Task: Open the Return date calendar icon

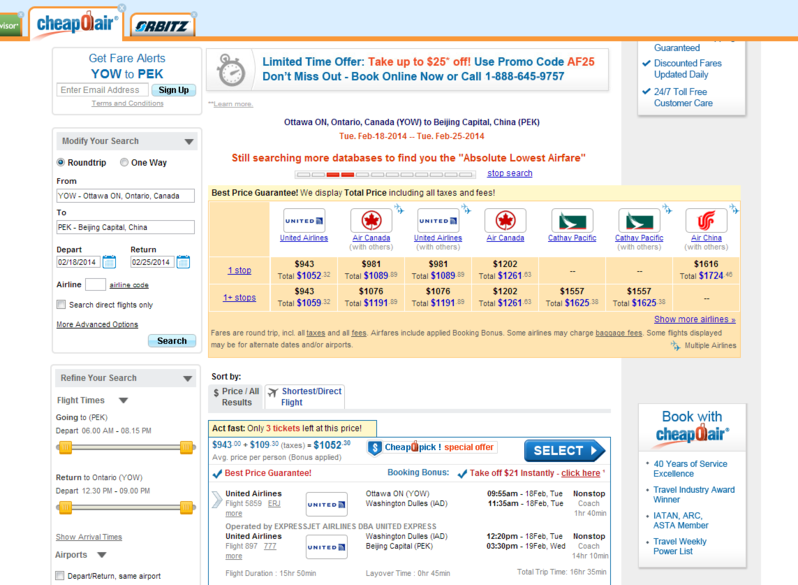Action: (x=183, y=262)
